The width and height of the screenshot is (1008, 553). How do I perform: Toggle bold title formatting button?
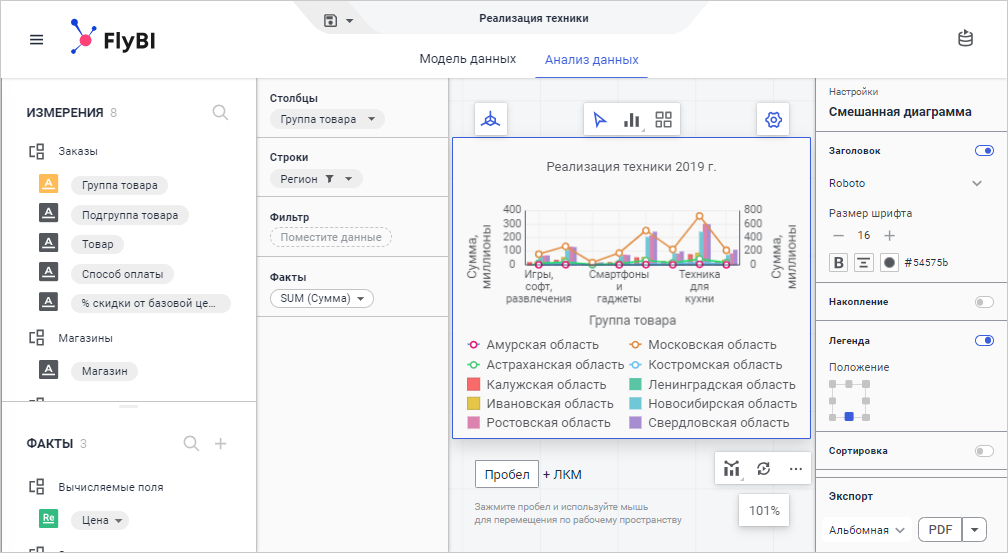(x=839, y=263)
